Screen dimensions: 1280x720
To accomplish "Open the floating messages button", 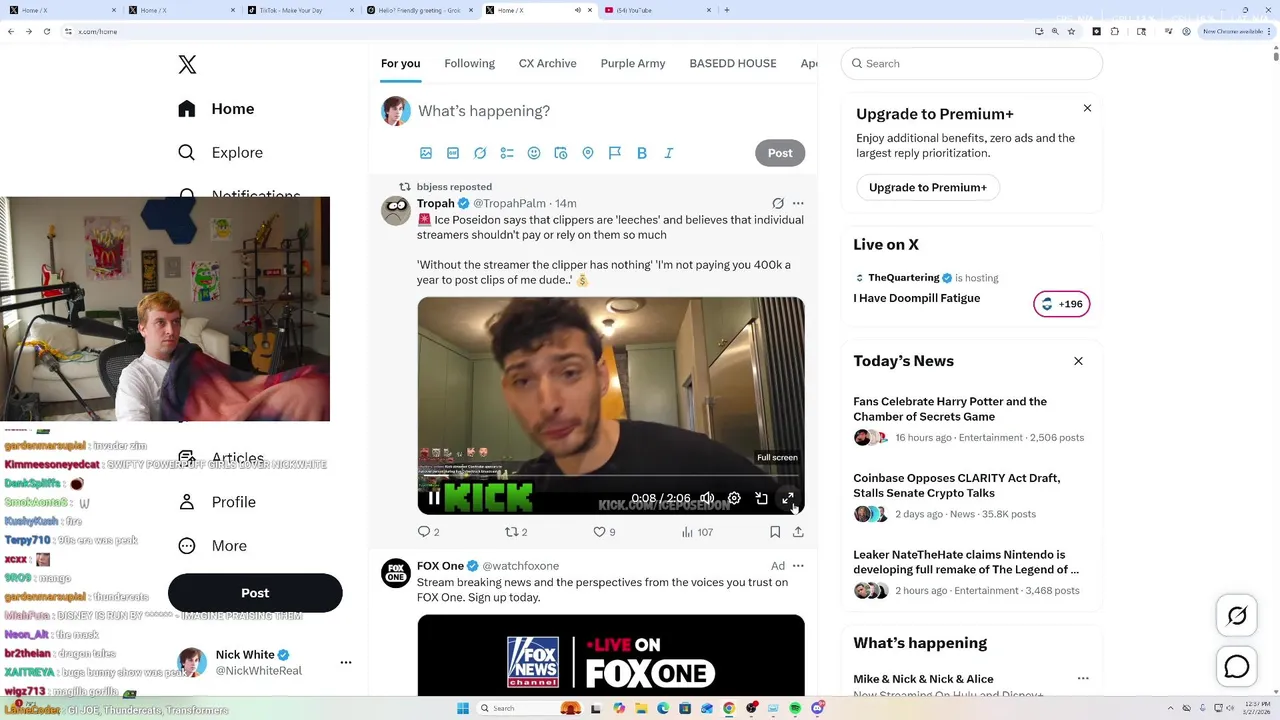I will pyautogui.click(x=1237, y=666).
